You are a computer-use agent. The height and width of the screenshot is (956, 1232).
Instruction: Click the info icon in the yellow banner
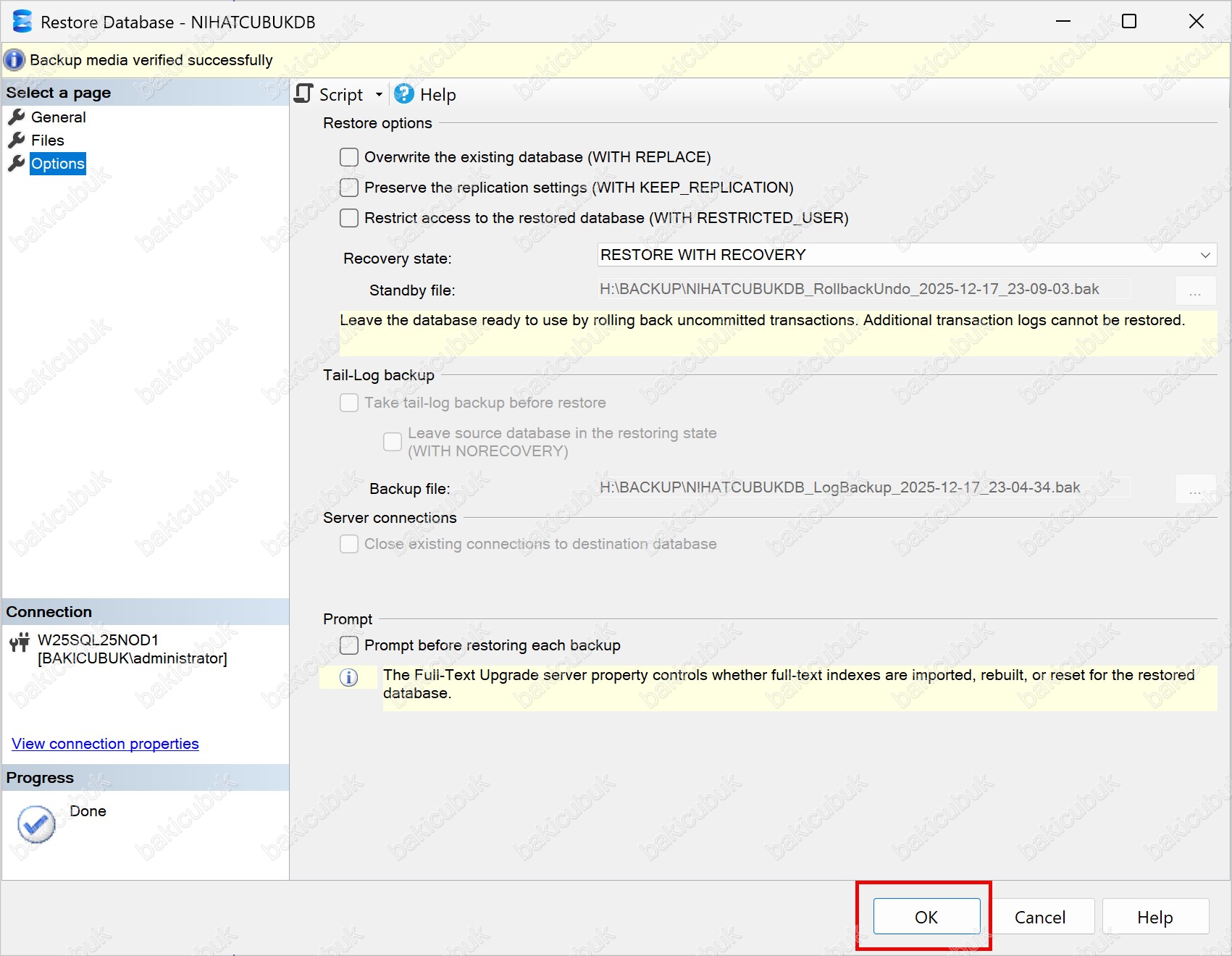14,60
